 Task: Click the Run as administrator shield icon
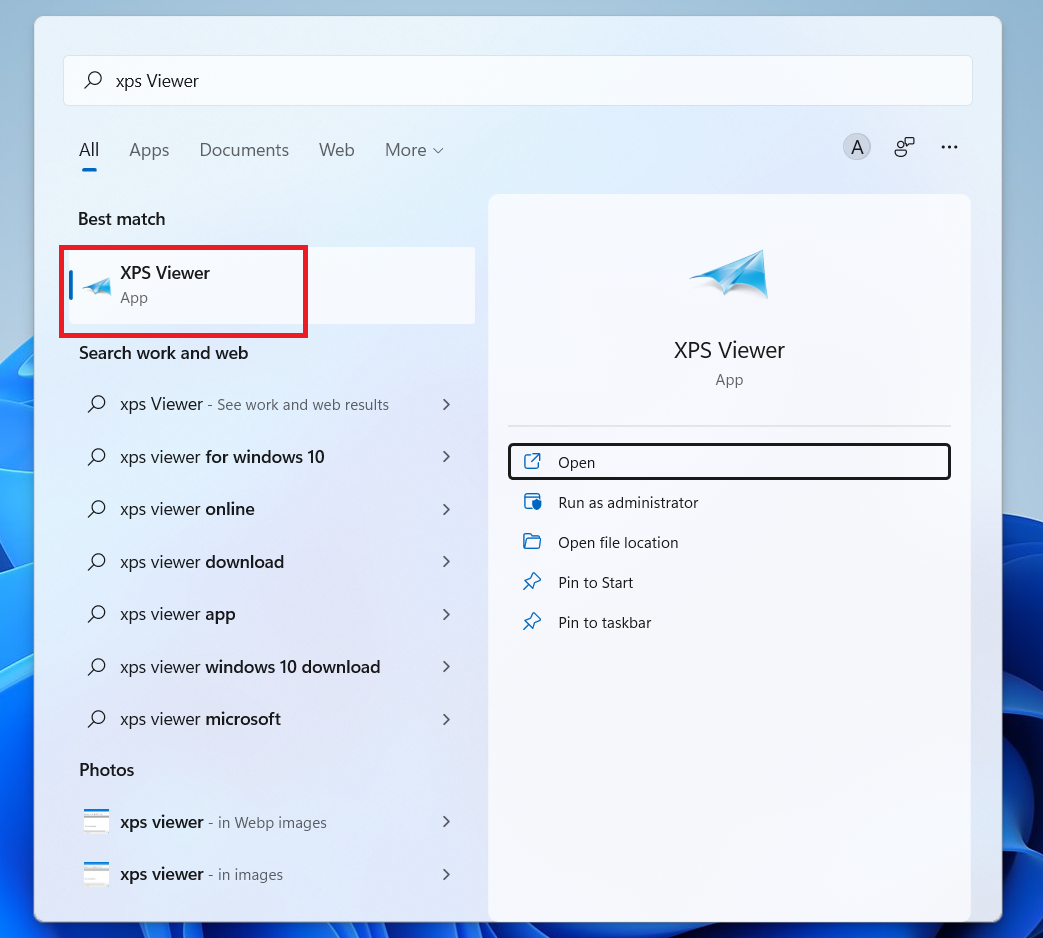(x=532, y=502)
